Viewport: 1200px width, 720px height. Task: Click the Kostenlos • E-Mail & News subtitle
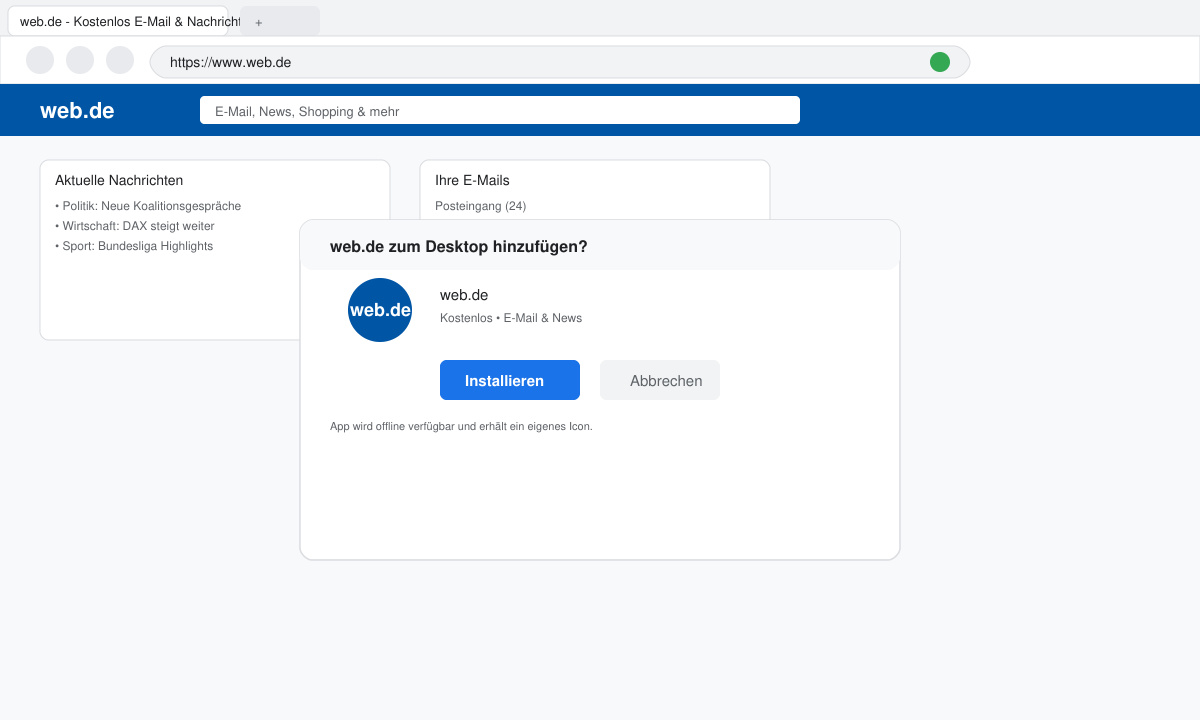511,318
